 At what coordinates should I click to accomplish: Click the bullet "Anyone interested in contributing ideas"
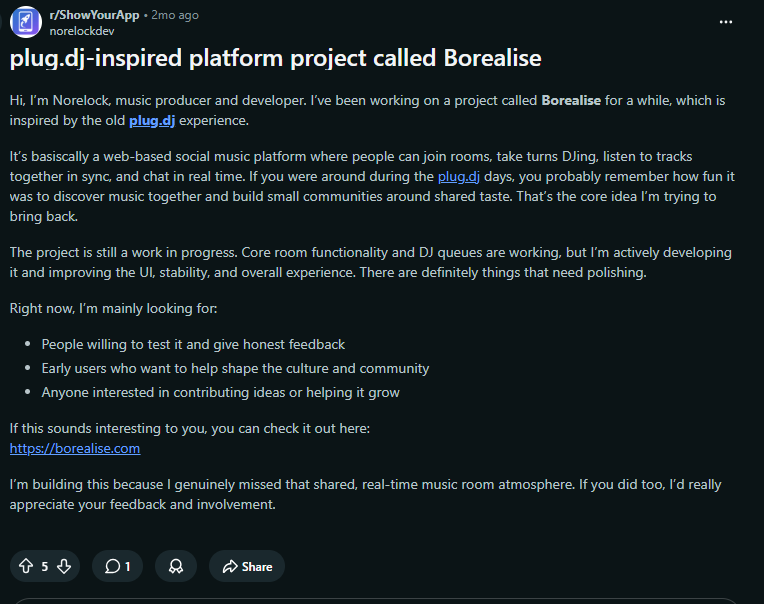(220, 392)
